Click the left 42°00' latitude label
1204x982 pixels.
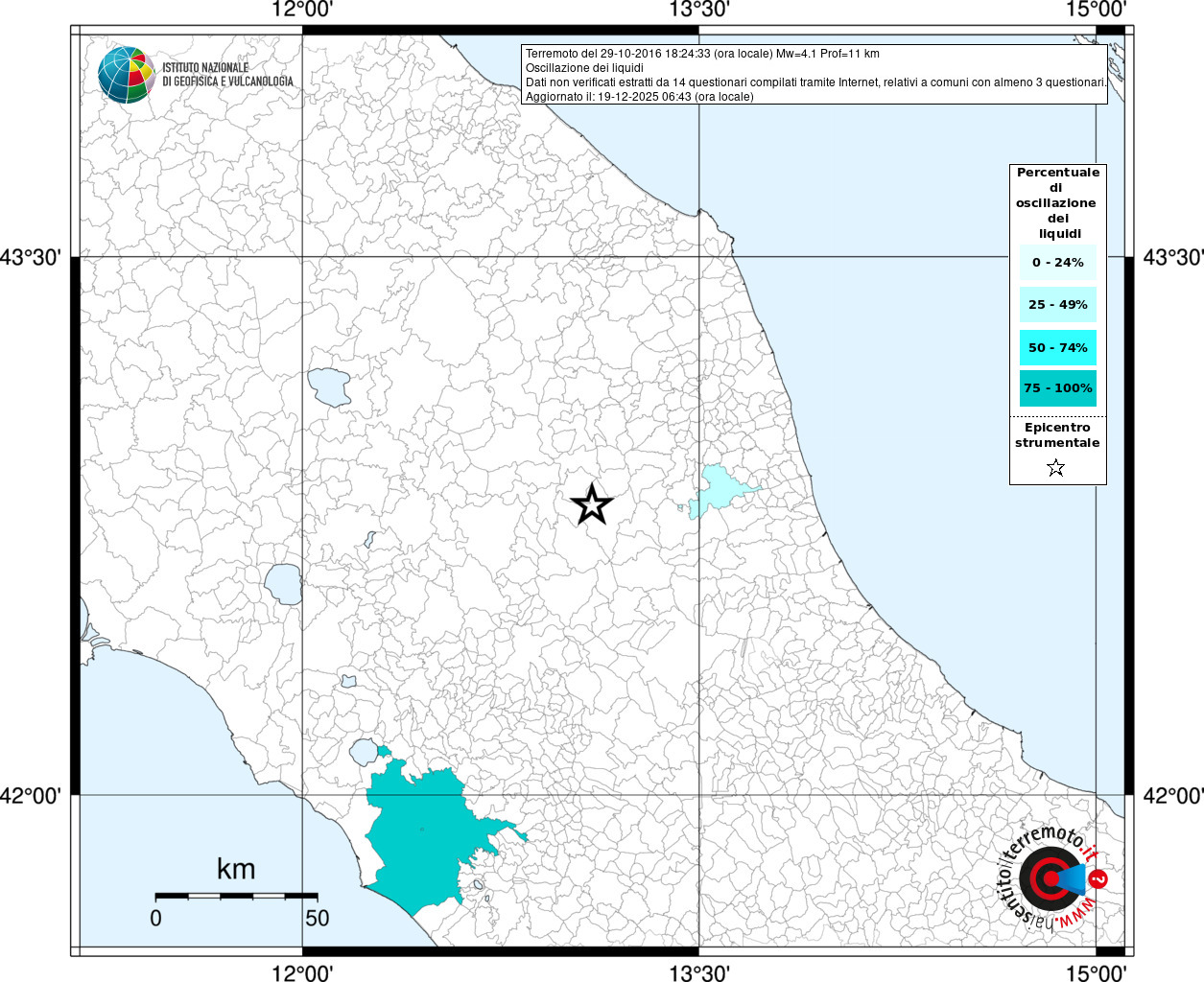(x=32, y=795)
